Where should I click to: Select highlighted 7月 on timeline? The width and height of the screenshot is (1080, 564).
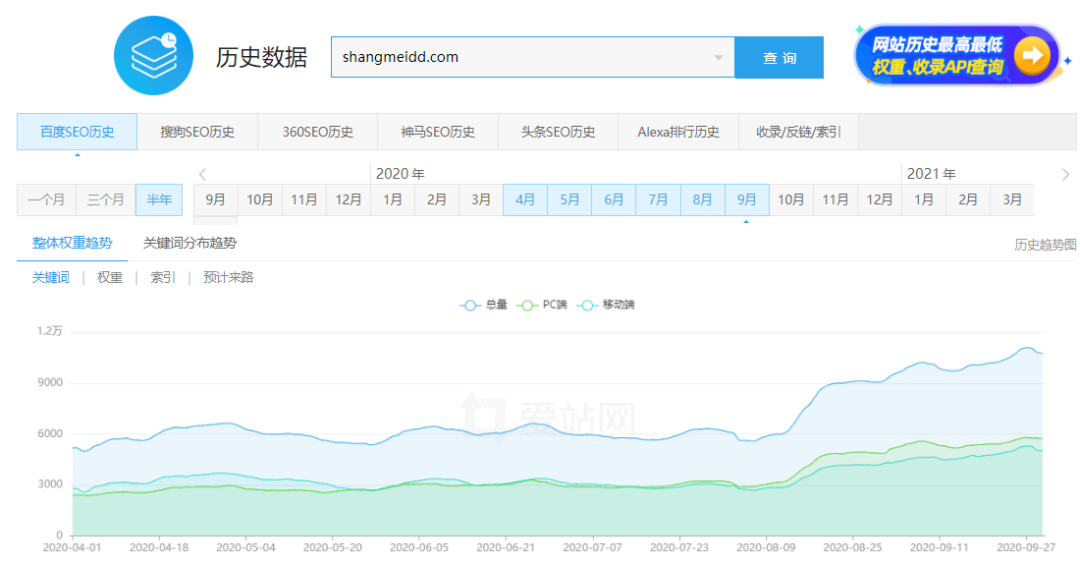[658, 200]
